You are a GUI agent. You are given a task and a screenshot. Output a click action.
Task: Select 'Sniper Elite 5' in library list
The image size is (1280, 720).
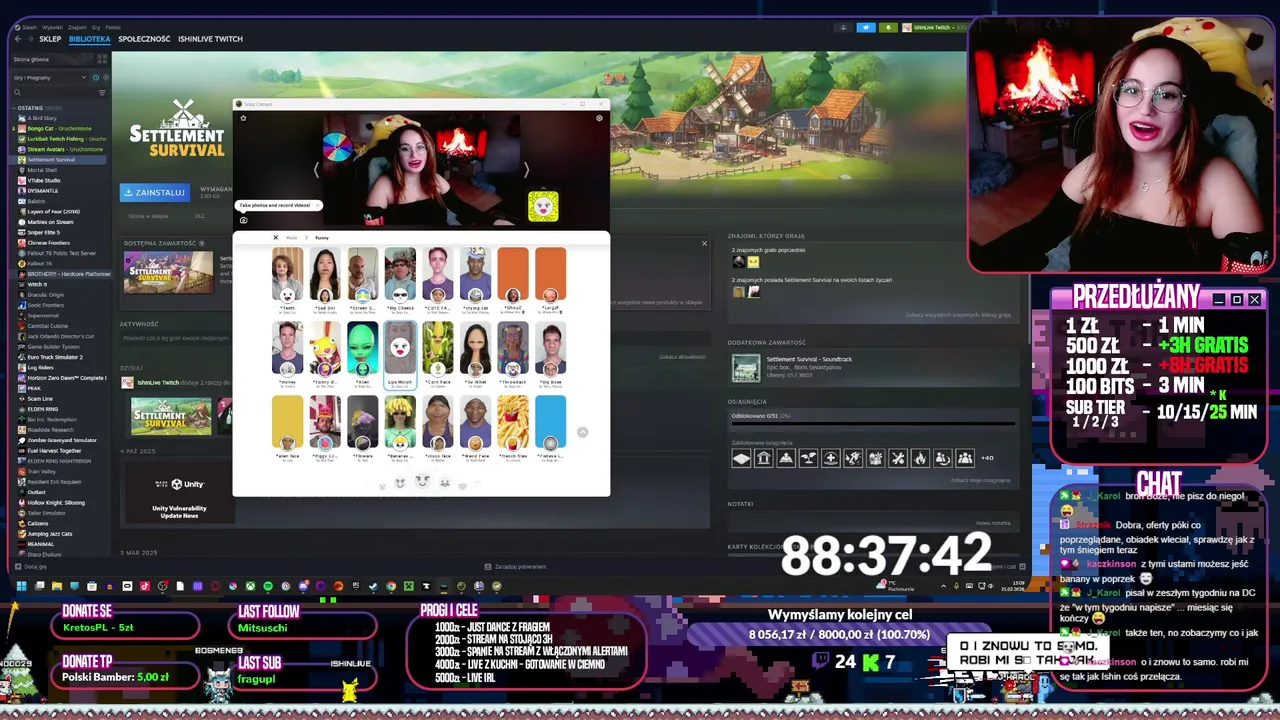[x=44, y=232]
